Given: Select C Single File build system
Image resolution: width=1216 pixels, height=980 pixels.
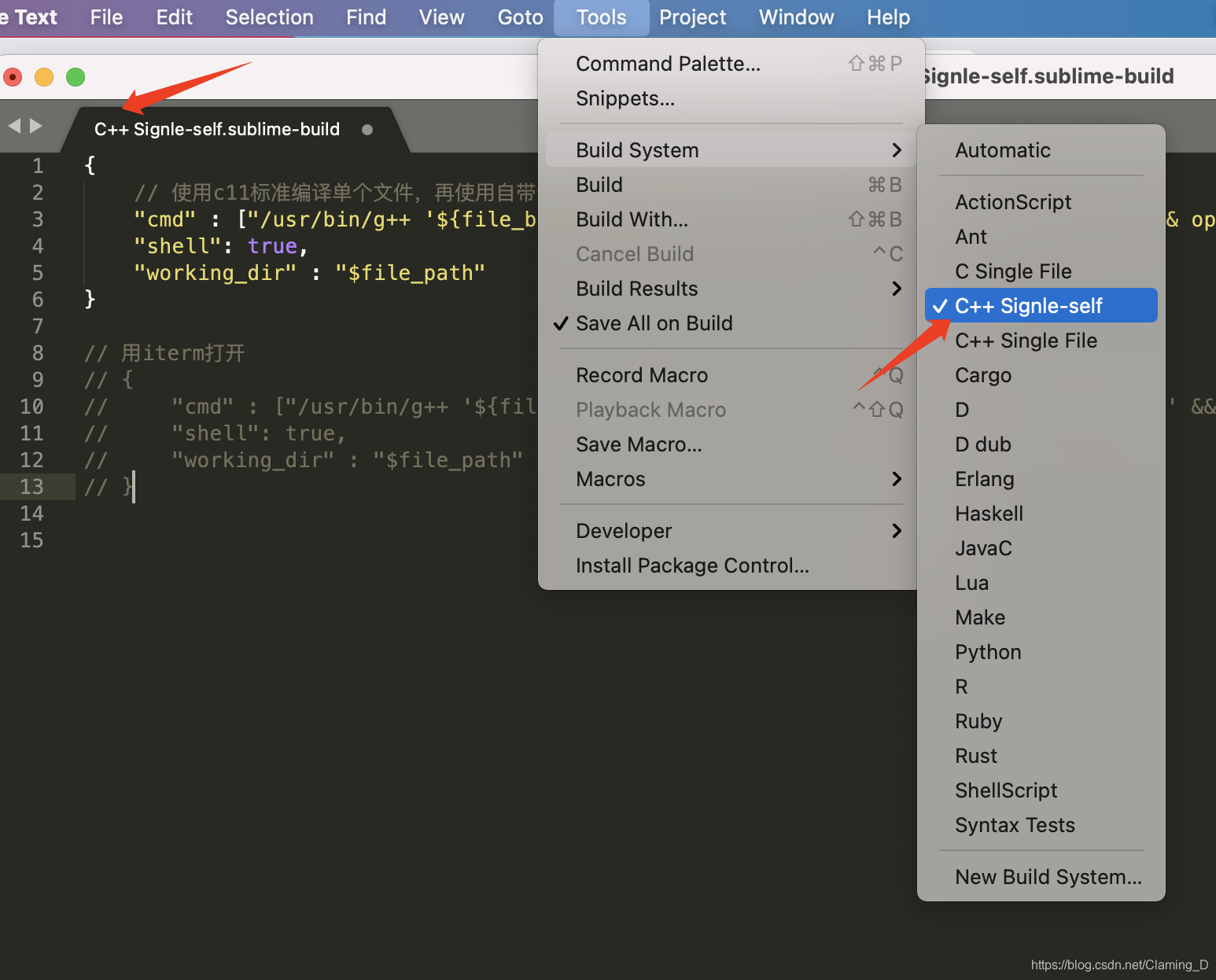Looking at the screenshot, I should point(1041,271).
